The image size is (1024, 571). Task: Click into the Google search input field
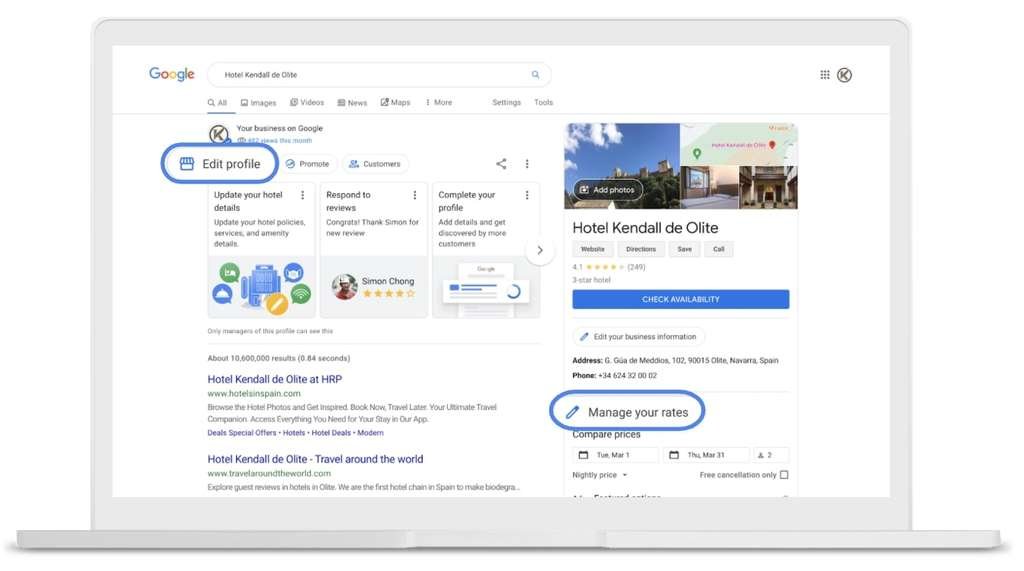379,74
